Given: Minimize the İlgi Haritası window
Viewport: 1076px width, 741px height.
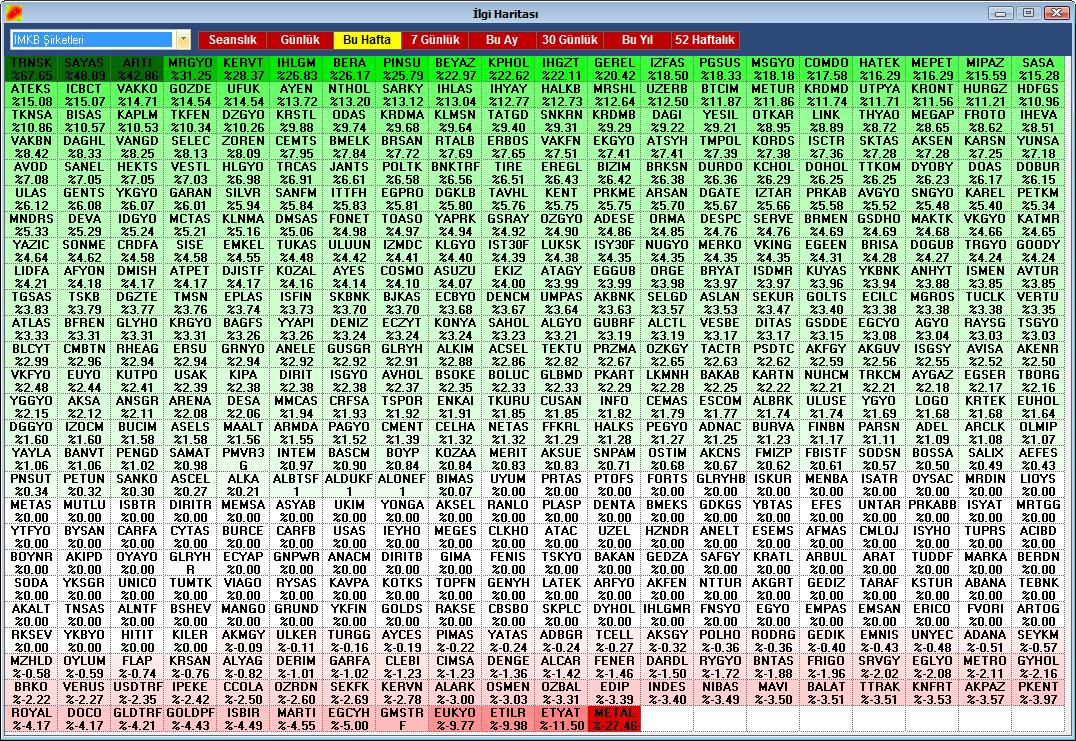Looking at the screenshot, I should pyautogui.click(x=1001, y=13).
